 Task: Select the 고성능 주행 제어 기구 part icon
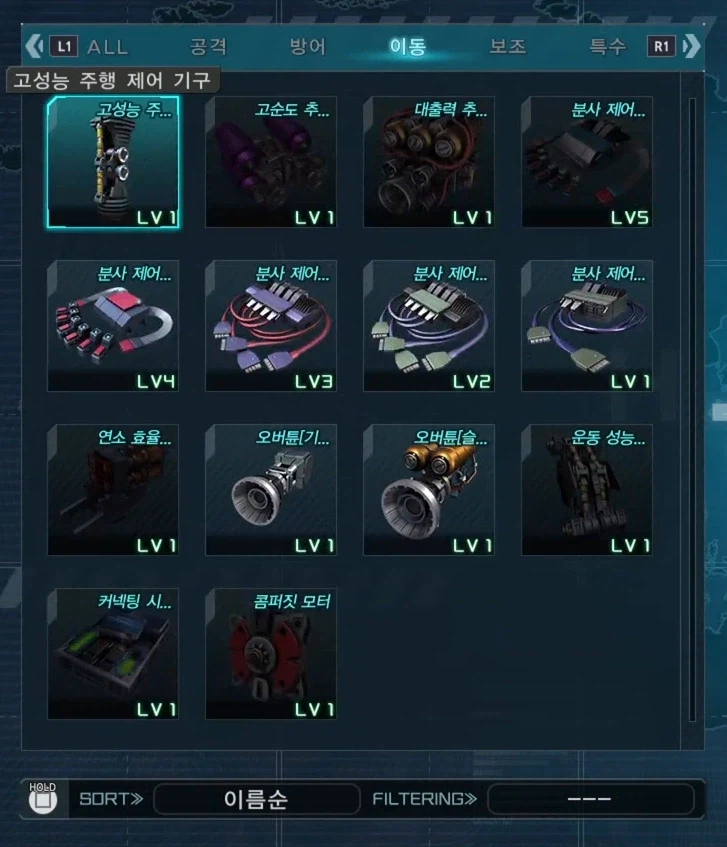113,162
